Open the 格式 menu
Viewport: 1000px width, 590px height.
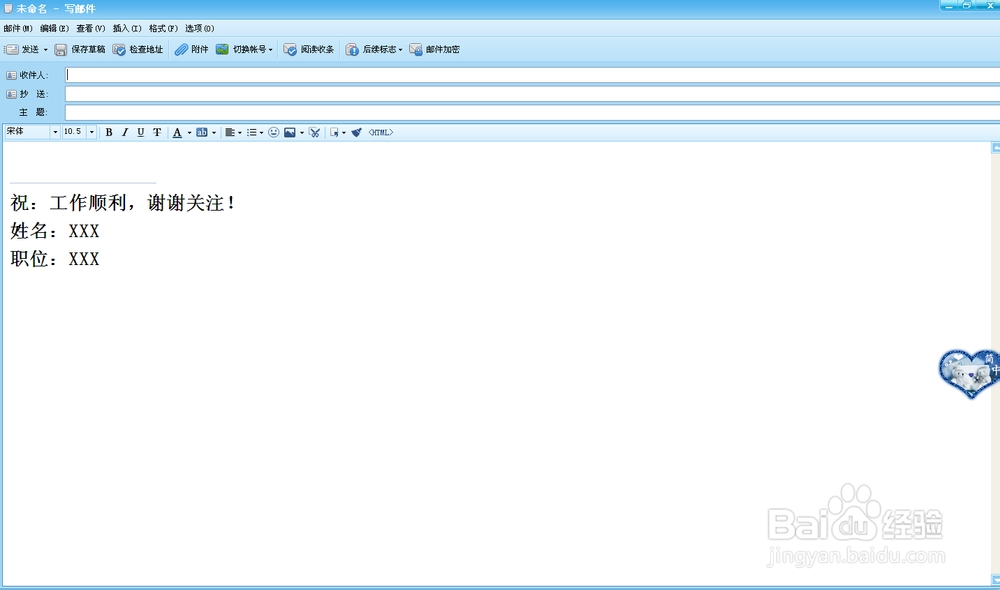[x=162, y=28]
